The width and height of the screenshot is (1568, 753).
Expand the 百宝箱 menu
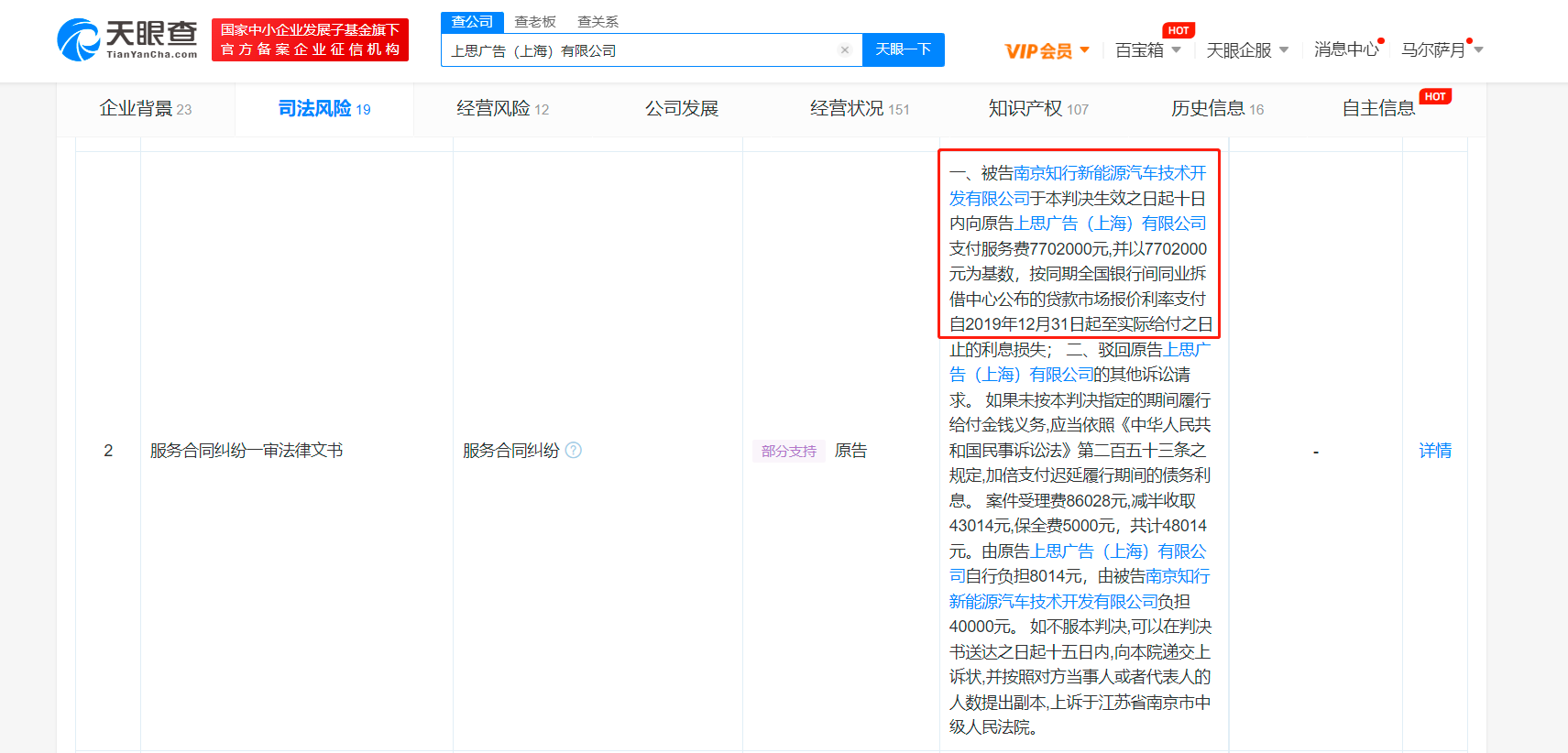click(x=1148, y=50)
